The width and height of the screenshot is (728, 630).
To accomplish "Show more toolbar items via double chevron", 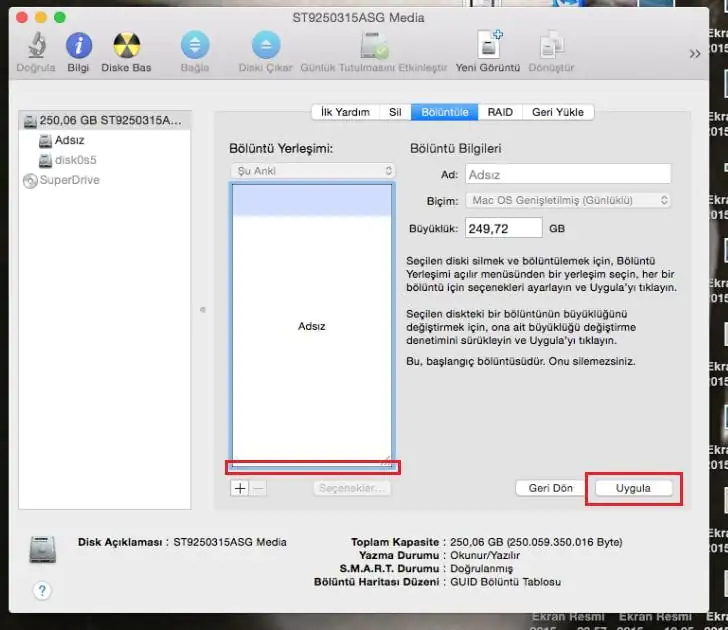I will (694, 54).
